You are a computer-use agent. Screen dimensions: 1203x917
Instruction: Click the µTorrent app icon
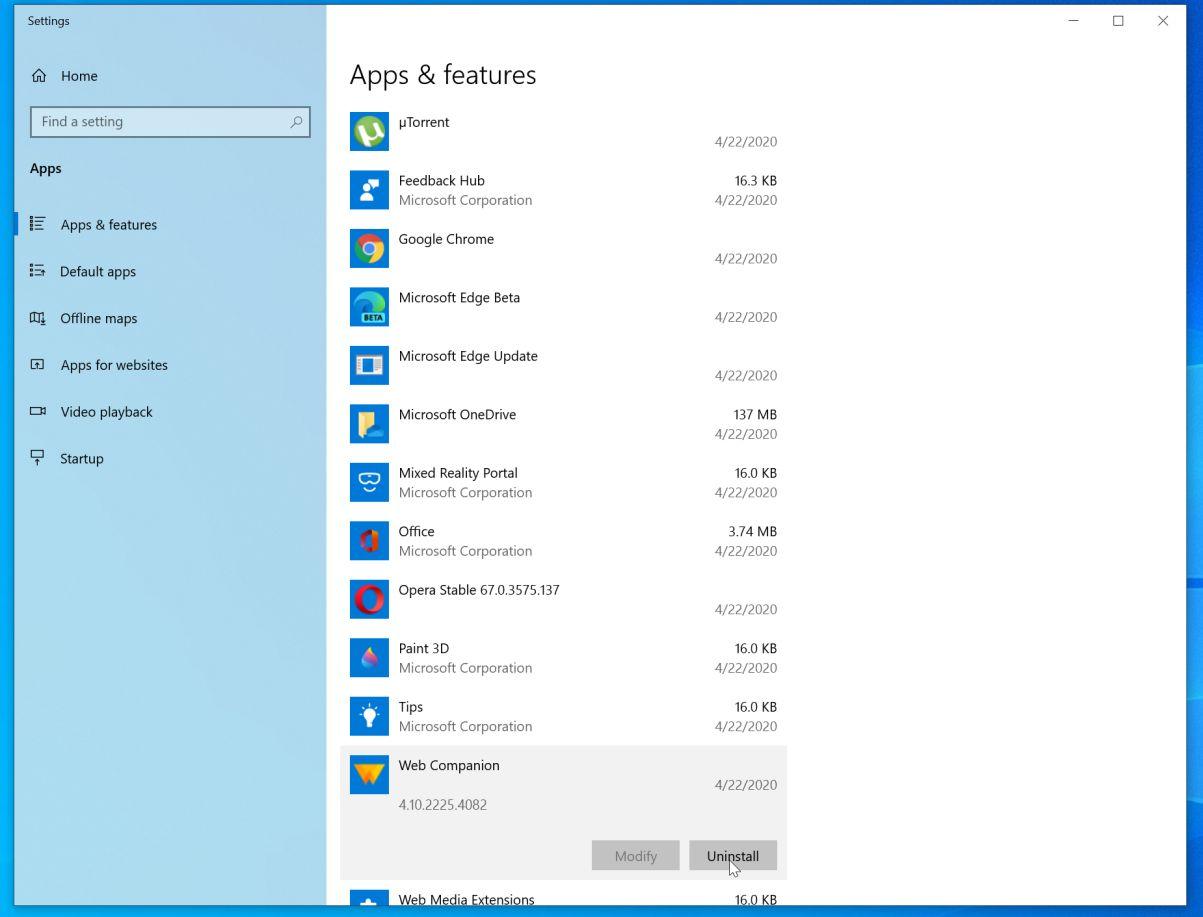point(369,132)
